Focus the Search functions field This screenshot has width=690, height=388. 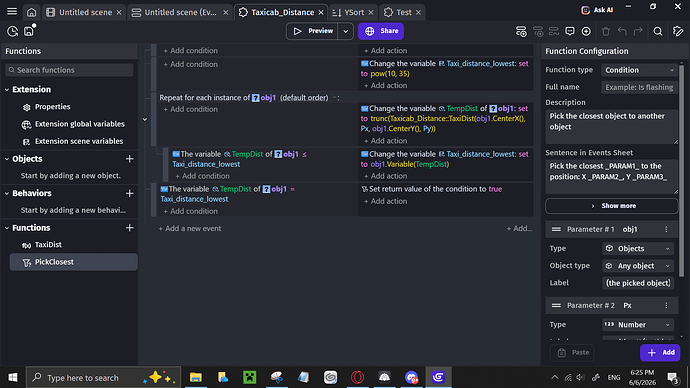click(69, 70)
